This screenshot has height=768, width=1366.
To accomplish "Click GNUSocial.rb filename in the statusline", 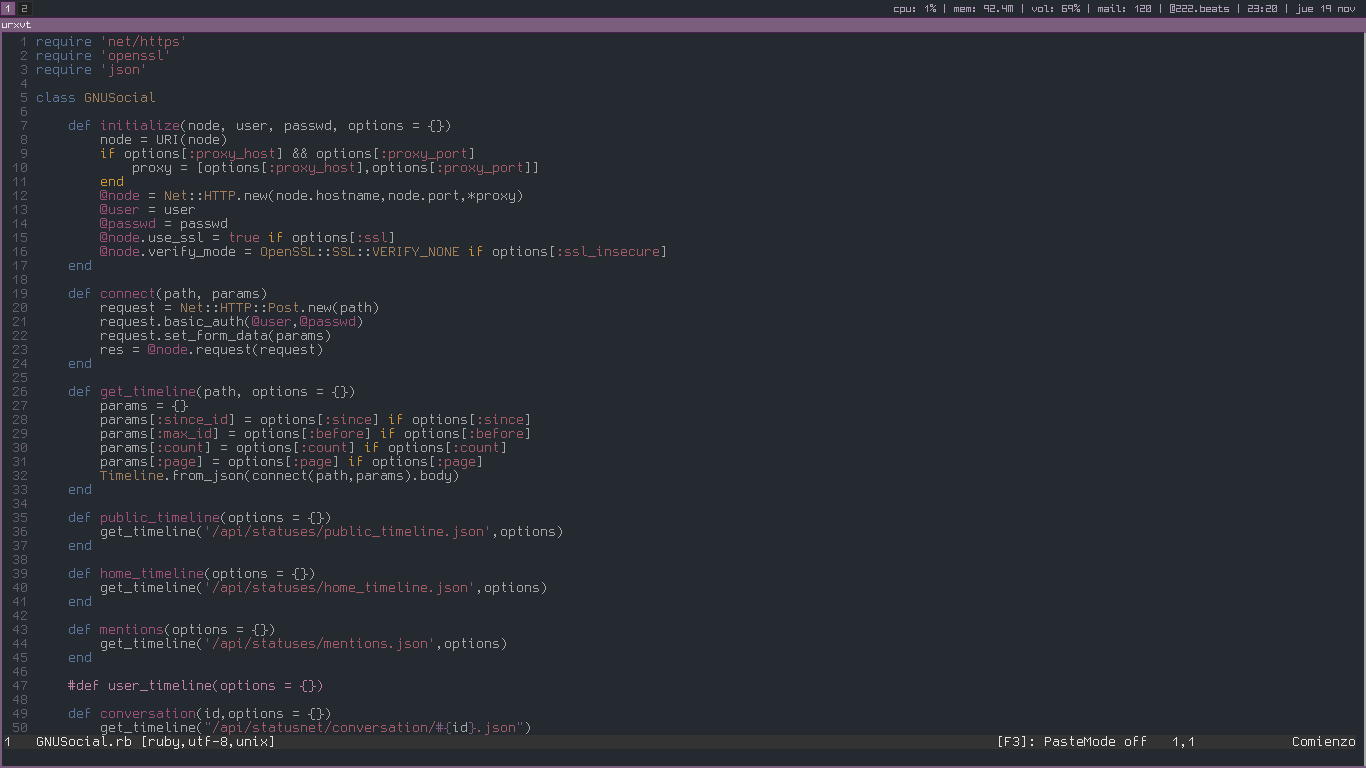I will click(x=83, y=742).
